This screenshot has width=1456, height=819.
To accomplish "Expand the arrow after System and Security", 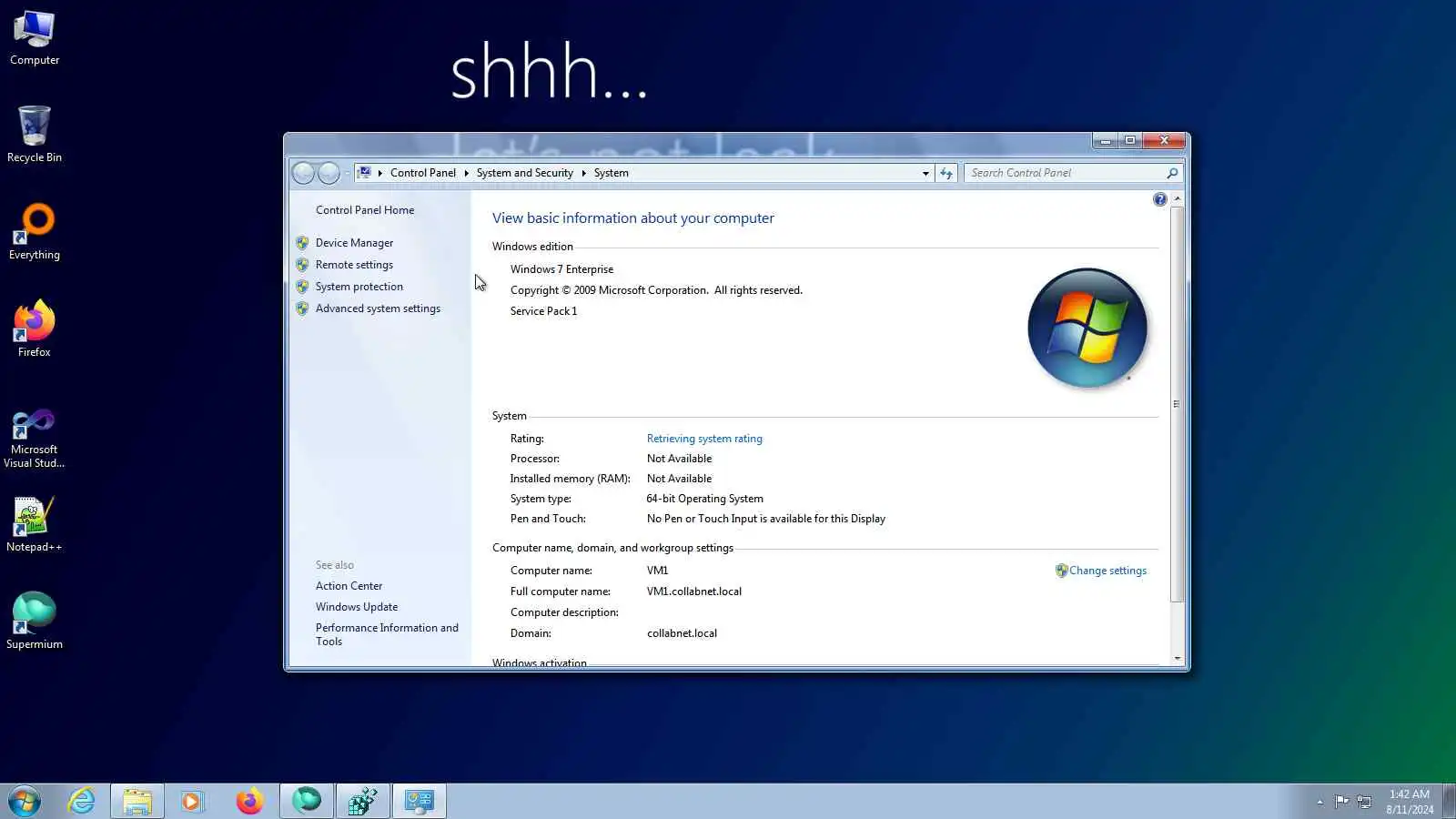I will (x=583, y=173).
